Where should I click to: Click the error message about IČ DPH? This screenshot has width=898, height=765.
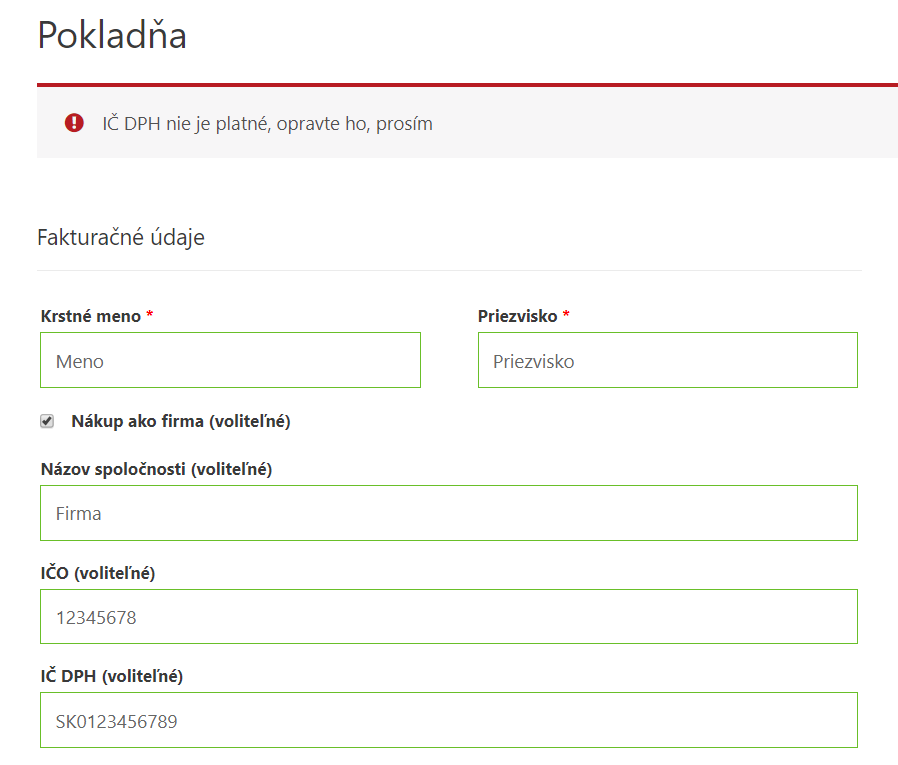(x=266, y=123)
